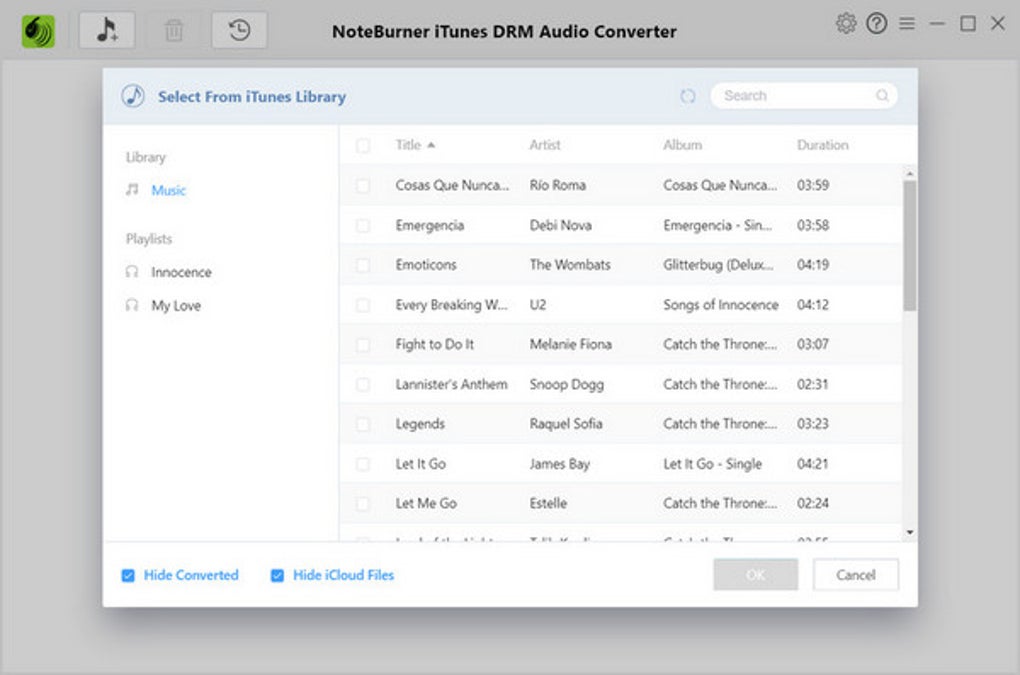Click the Estelle artist cell
The width and height of the screenshot is (1020, 675).
coord(548,503)
